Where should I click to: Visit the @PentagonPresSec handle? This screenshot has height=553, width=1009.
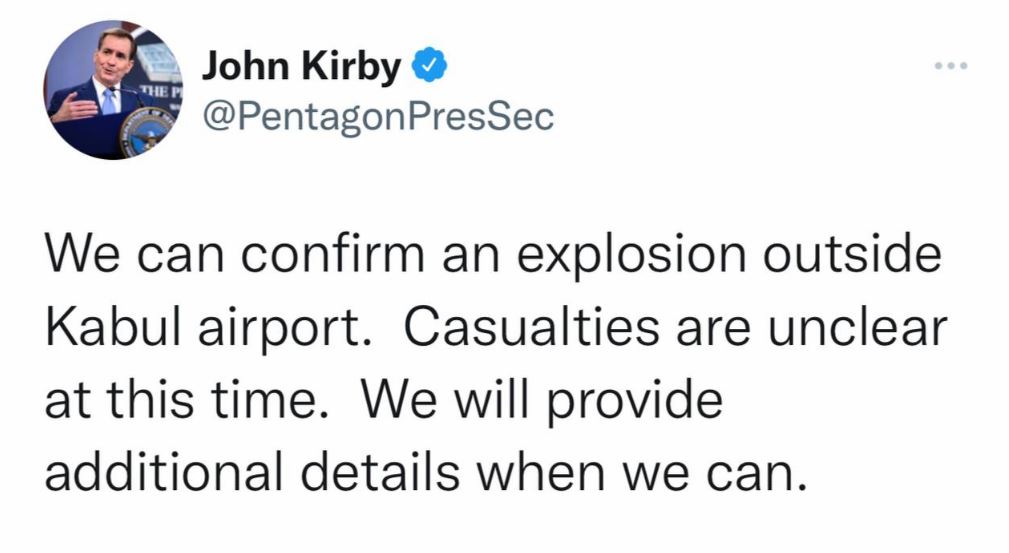coord(378,116)
